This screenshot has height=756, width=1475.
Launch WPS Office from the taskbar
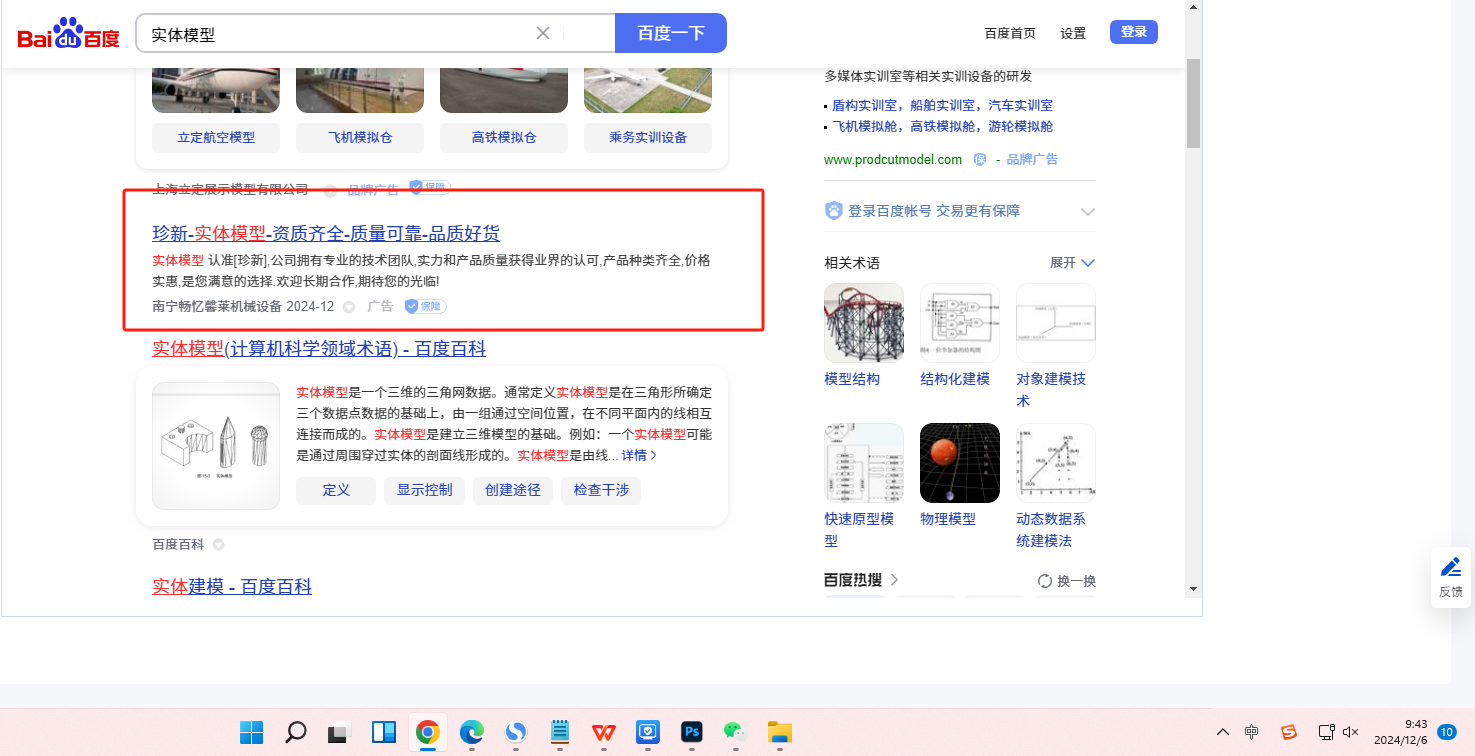tap(603, 732)
